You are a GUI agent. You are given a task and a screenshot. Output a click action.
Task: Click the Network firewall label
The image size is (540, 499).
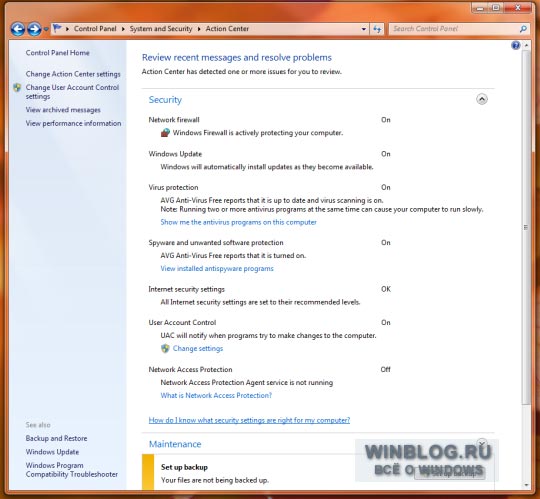(174, 120)
